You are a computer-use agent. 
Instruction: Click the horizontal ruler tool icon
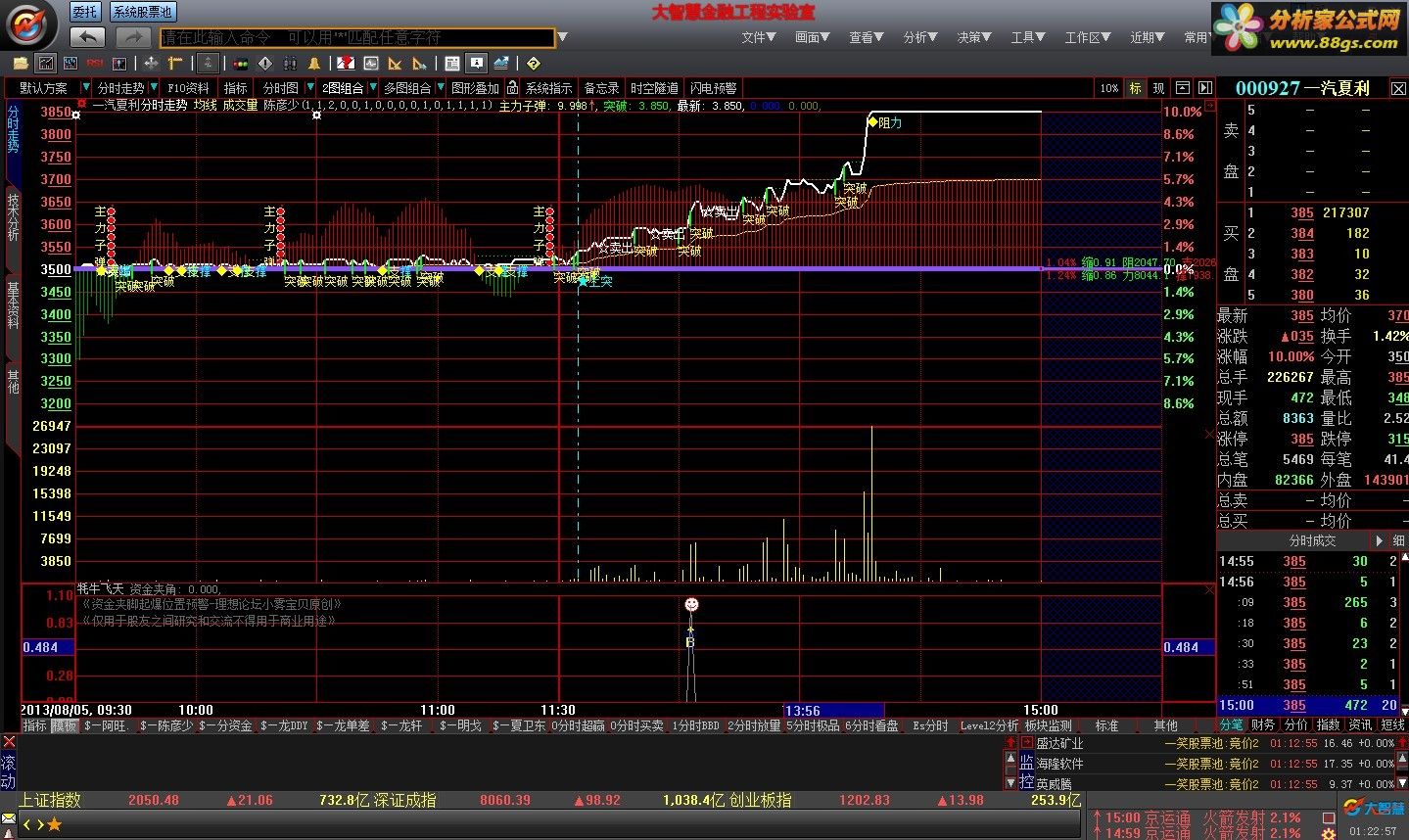click(176, 64)
